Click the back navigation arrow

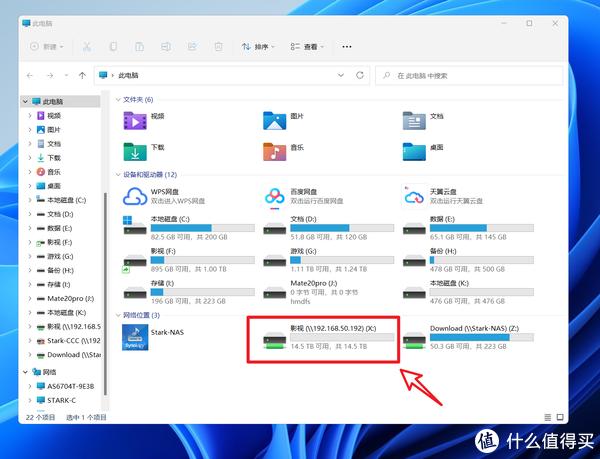[x=30, y=75]
